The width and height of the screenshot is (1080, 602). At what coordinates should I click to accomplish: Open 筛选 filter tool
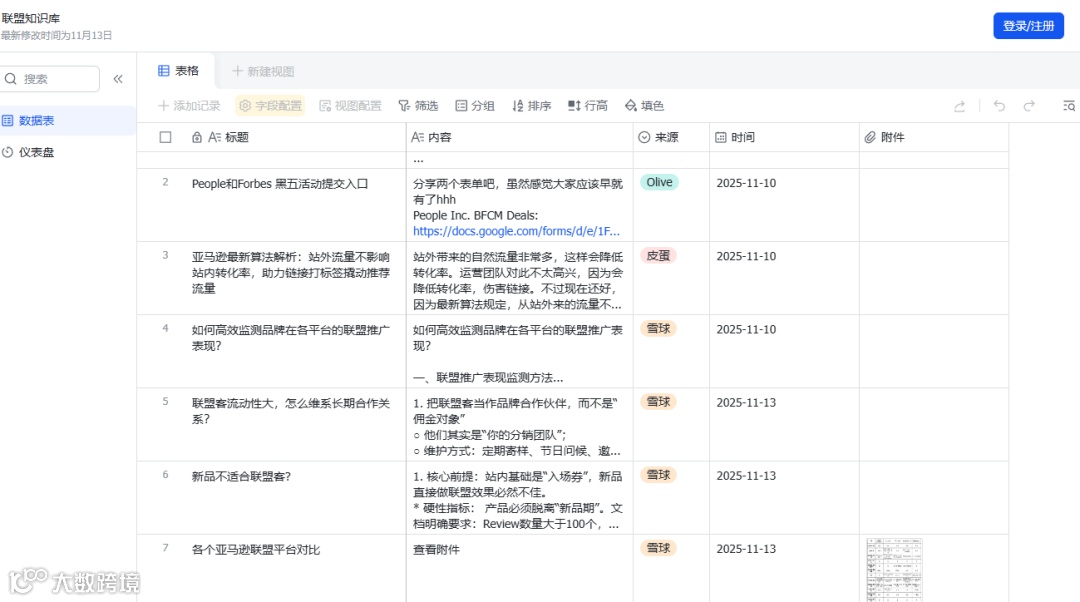[x=418, y=106]
